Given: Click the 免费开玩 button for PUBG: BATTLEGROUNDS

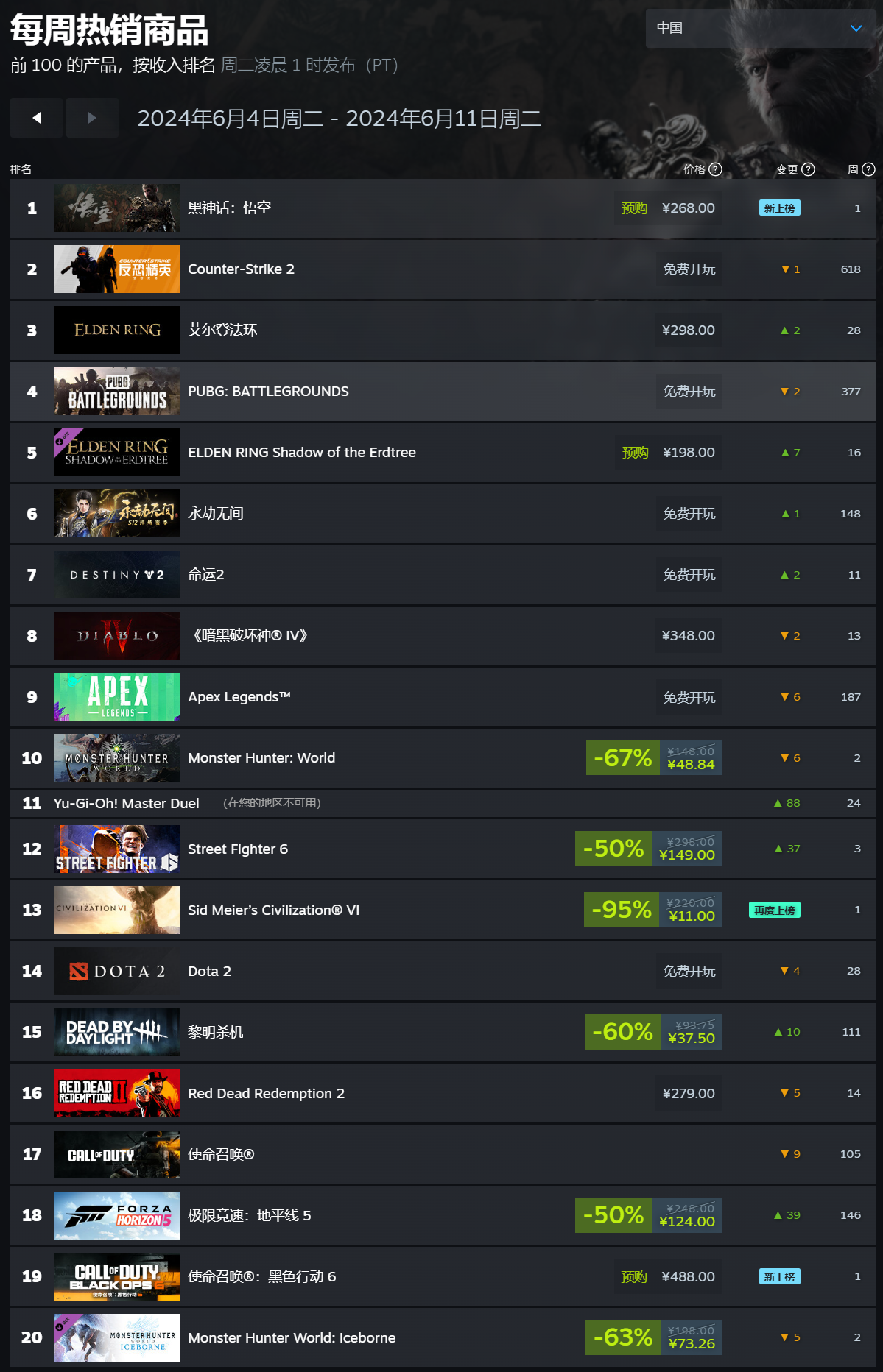Looking at the screenshot, I should click(x=689, y=391).
